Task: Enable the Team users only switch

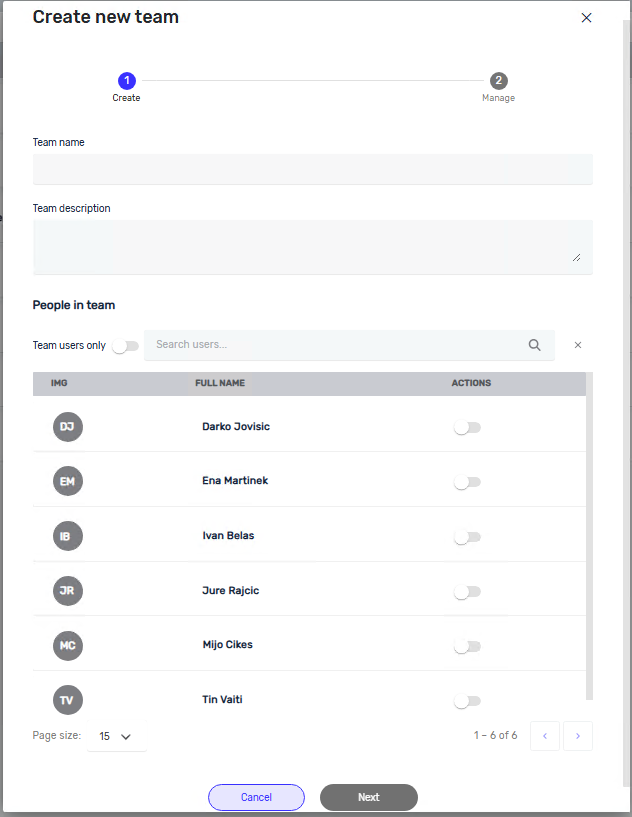Action: click(x=125, y=346)
